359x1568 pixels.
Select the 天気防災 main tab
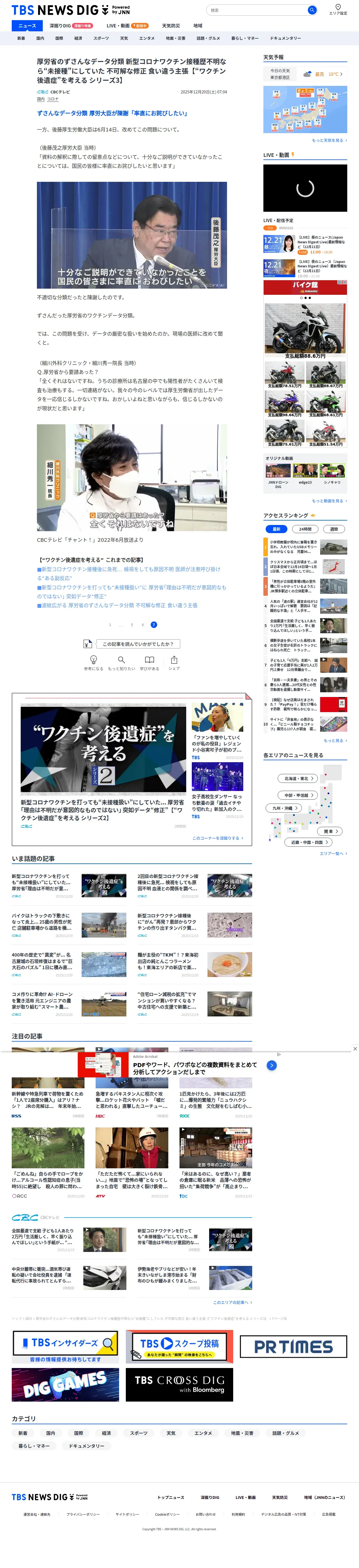point(171,25)
